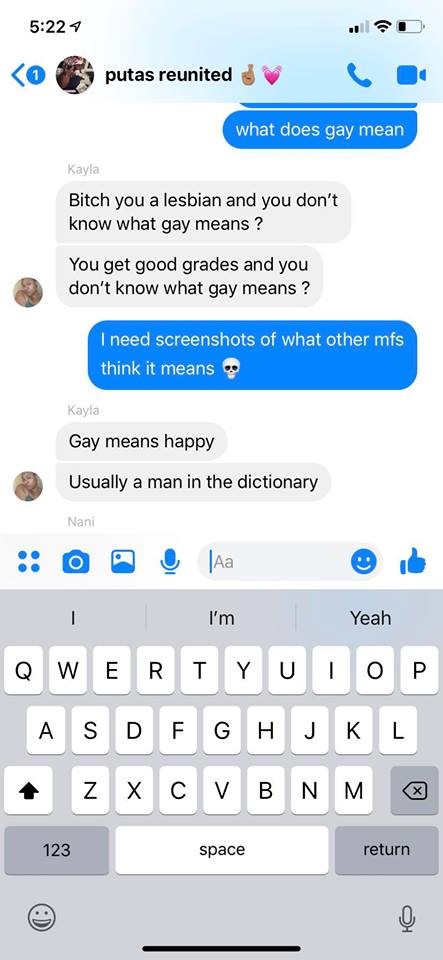Tap the keyboard dictation microphone
Viewport: 443px width, 960px height.
point(406,917)
